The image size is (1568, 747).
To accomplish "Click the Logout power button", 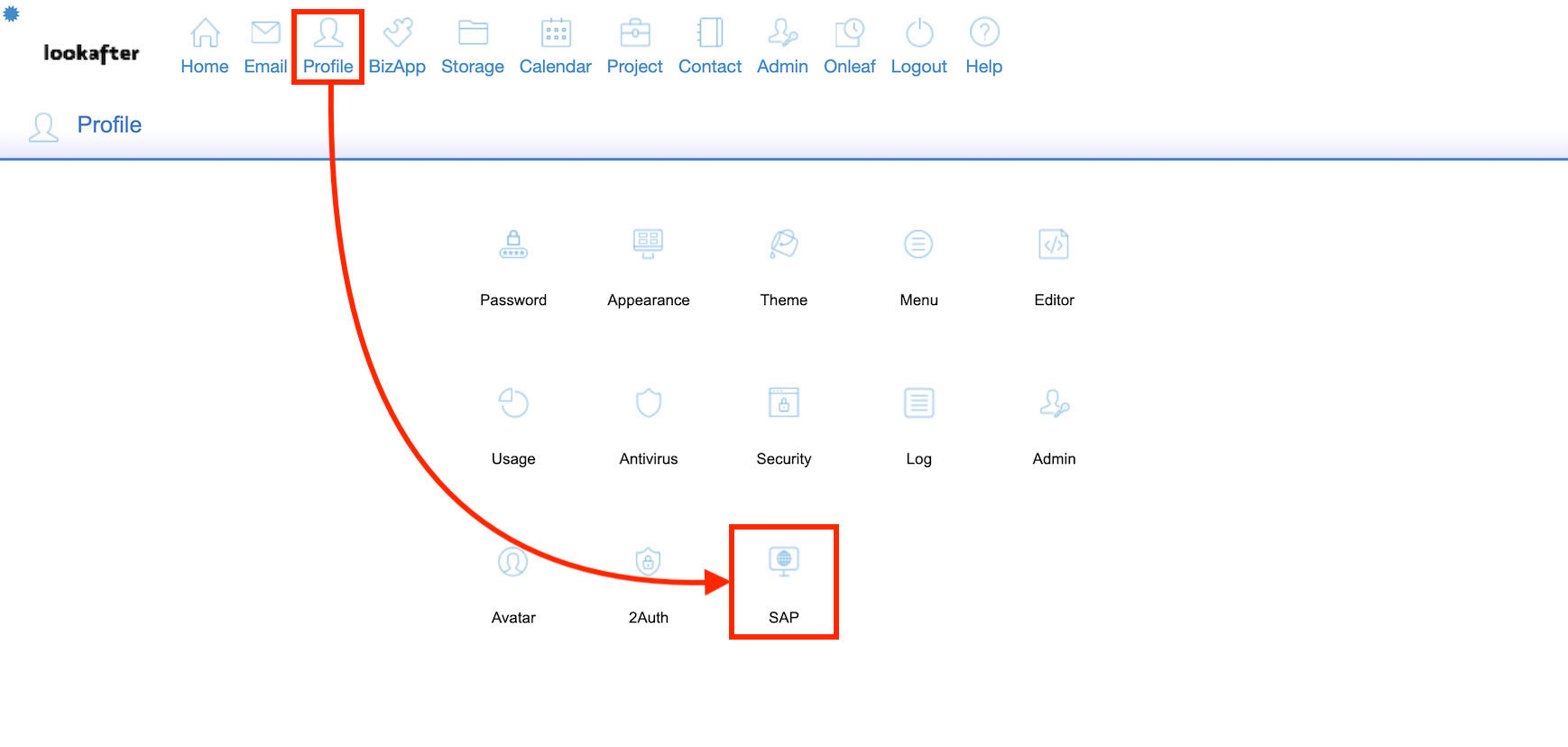I will pos(918,47).
